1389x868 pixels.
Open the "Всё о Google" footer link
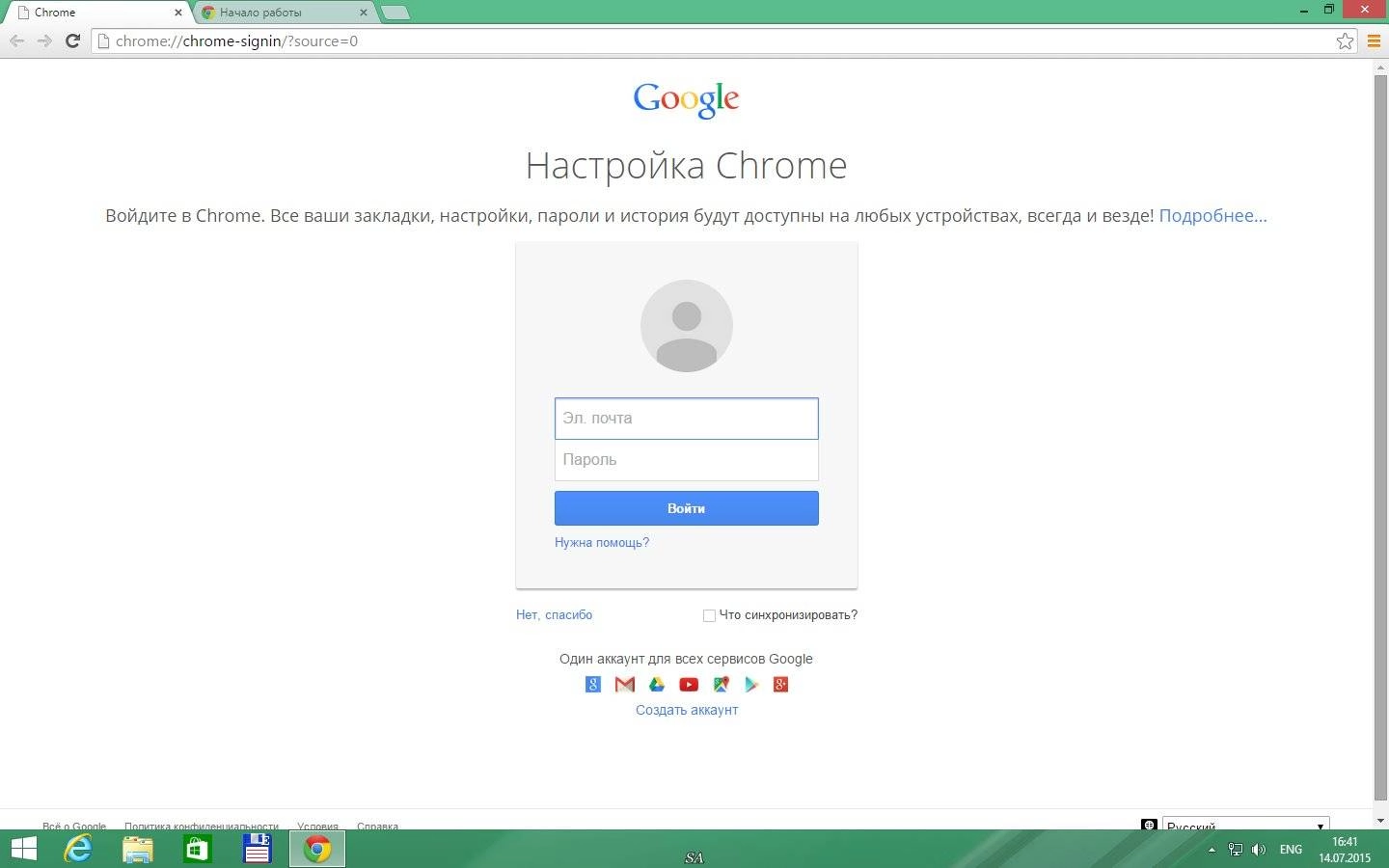coord(74,826)
